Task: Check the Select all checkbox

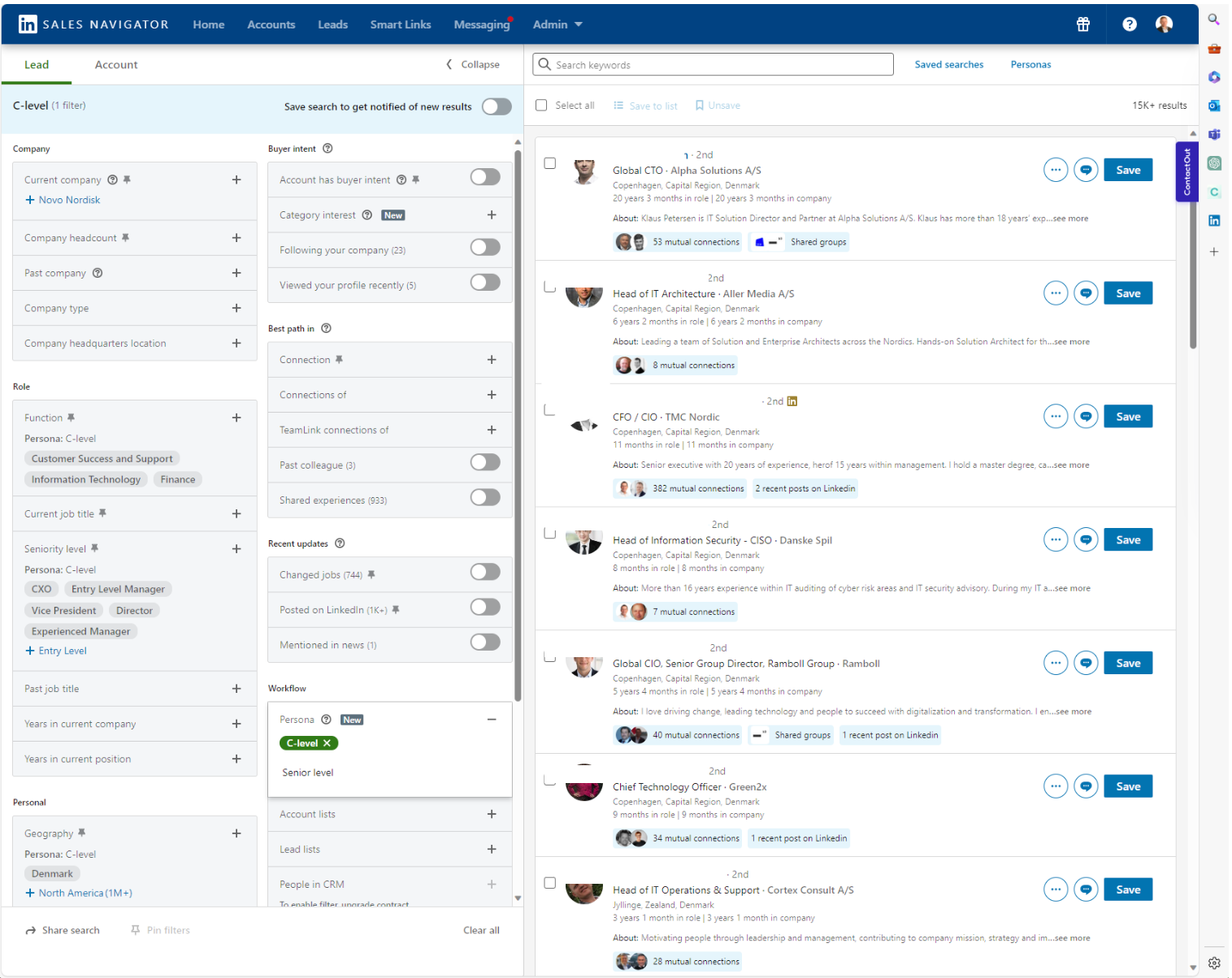Action: 541,106
